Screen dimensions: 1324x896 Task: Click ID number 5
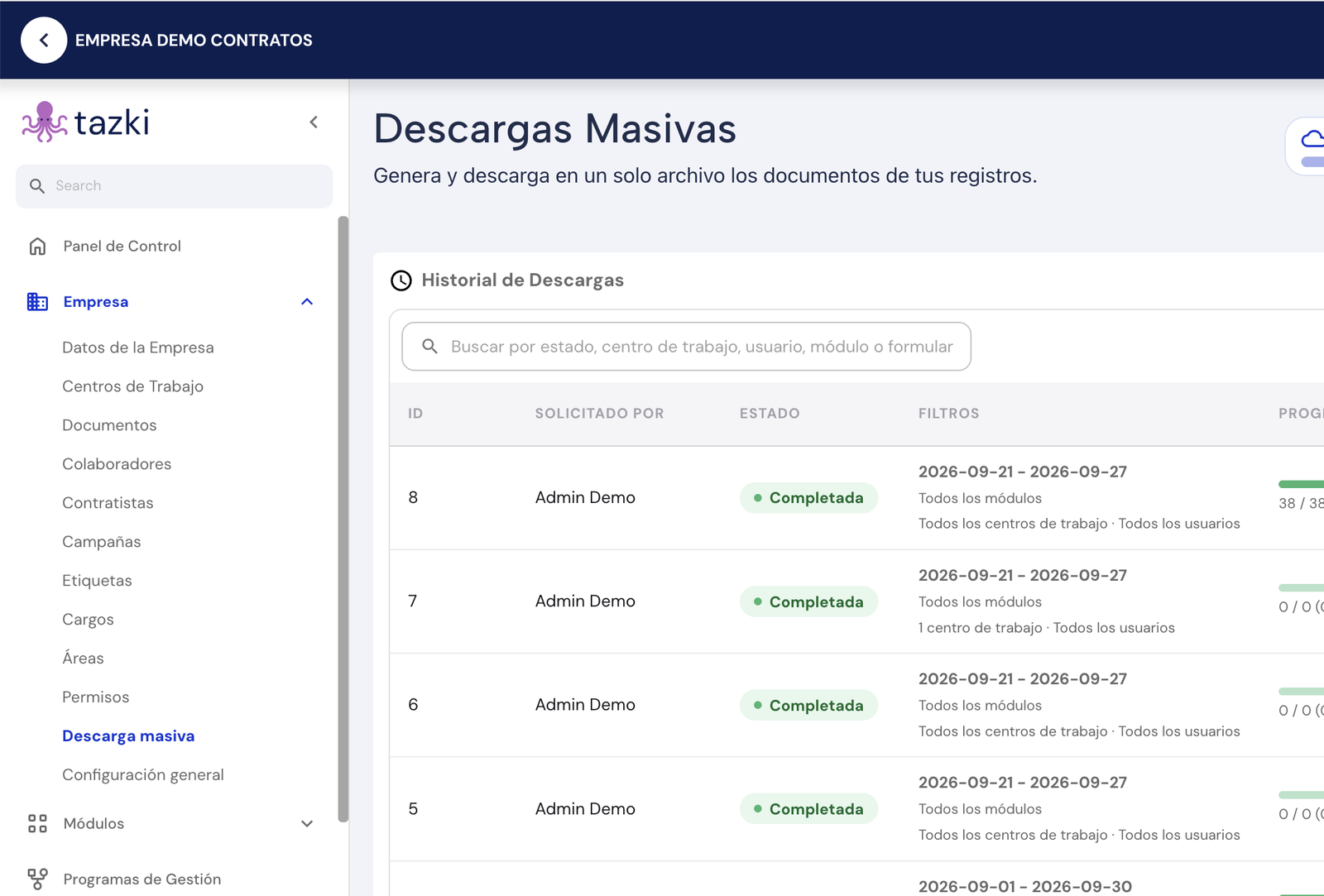[413, 809]
